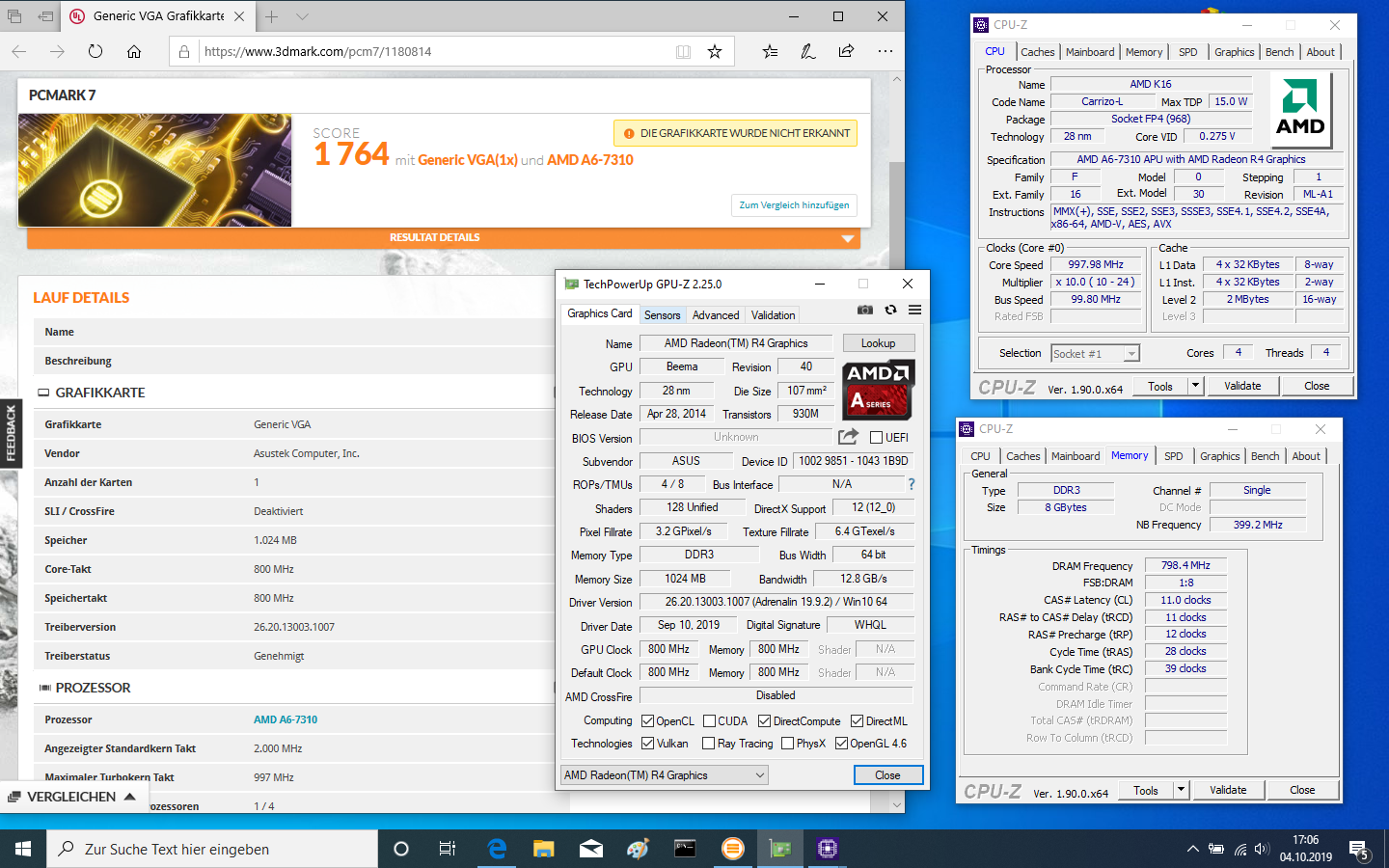Click the Lookup button in GPU-Z
This screenshot has height=868, width=1389.
[878, 343]
